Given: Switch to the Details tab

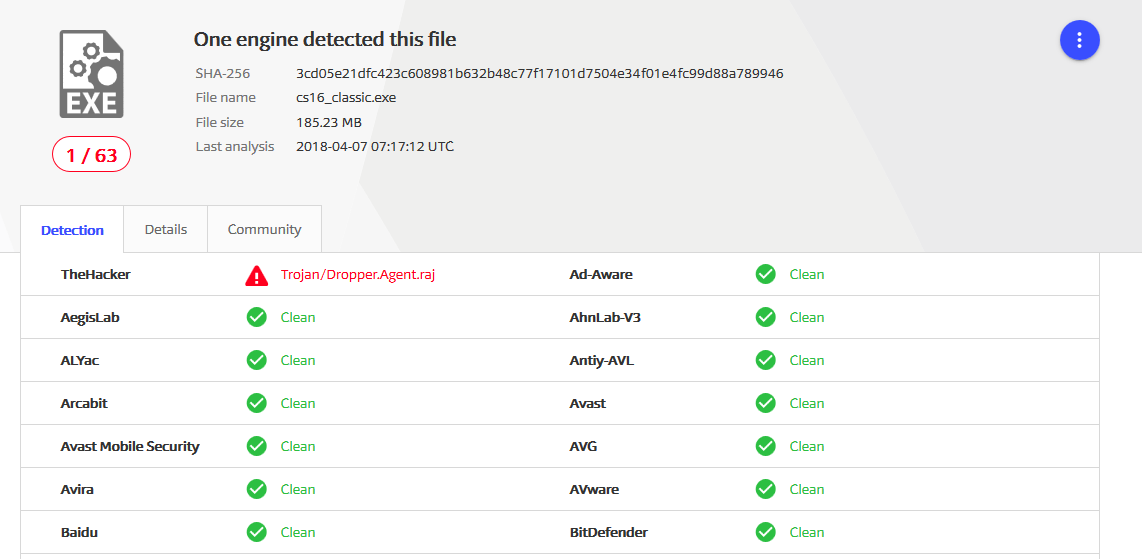Looking at the screenshot, I should [x=166, y=229].
